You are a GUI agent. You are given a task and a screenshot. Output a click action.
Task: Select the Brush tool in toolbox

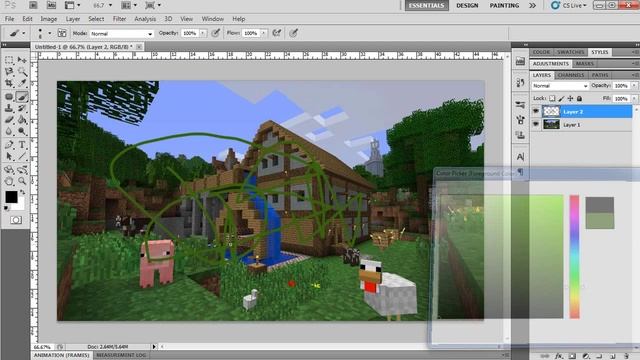point(22,97)
